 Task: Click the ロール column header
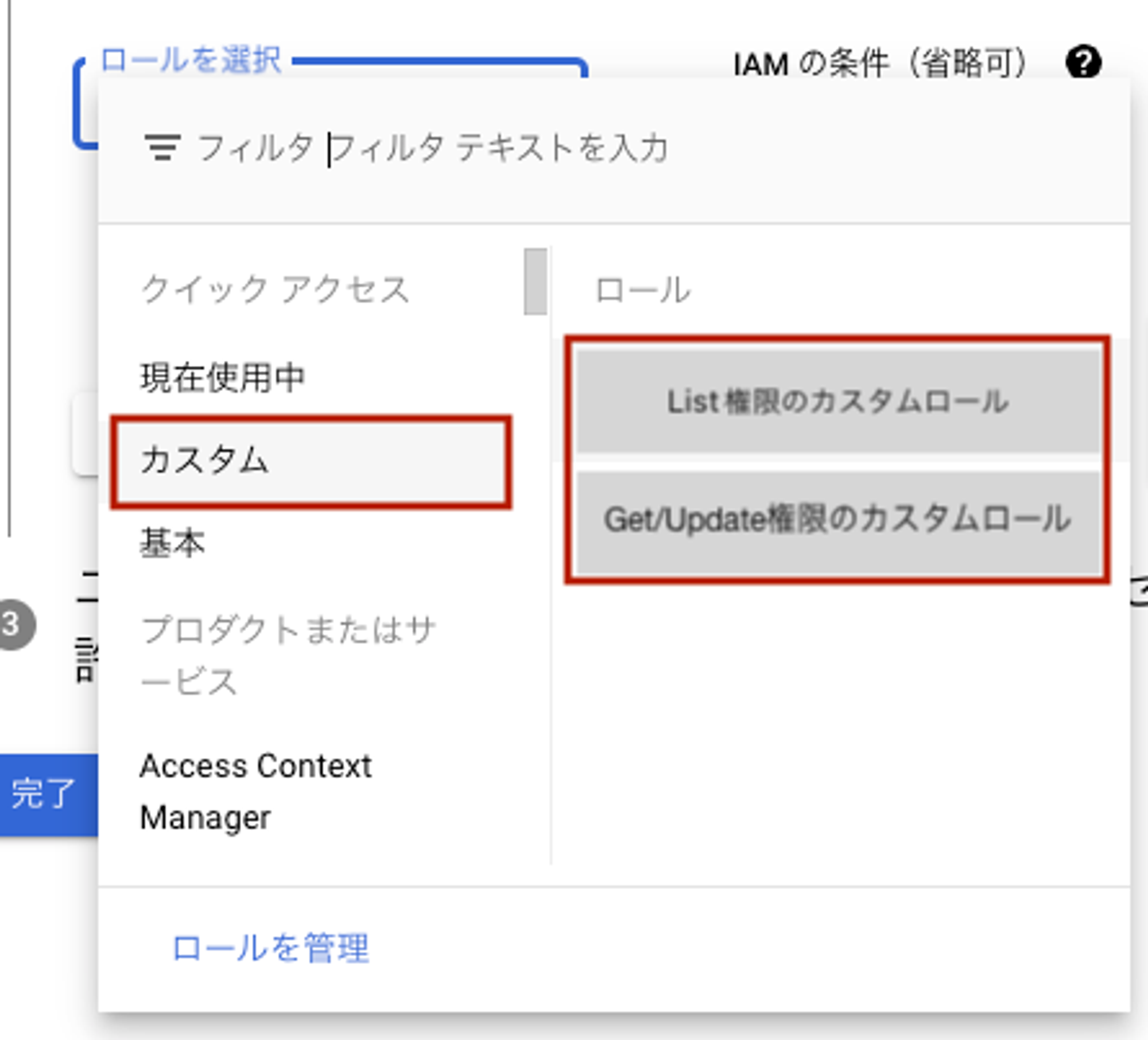(x=642, y=290)
